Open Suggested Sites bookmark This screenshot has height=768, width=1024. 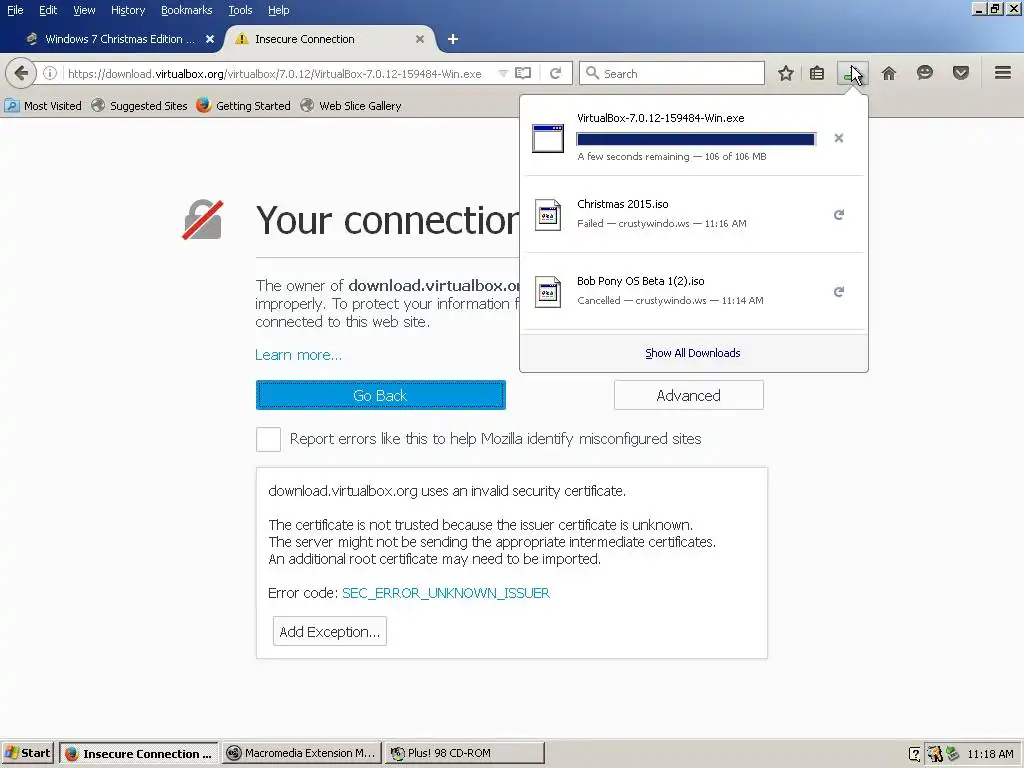coord(139,106)
